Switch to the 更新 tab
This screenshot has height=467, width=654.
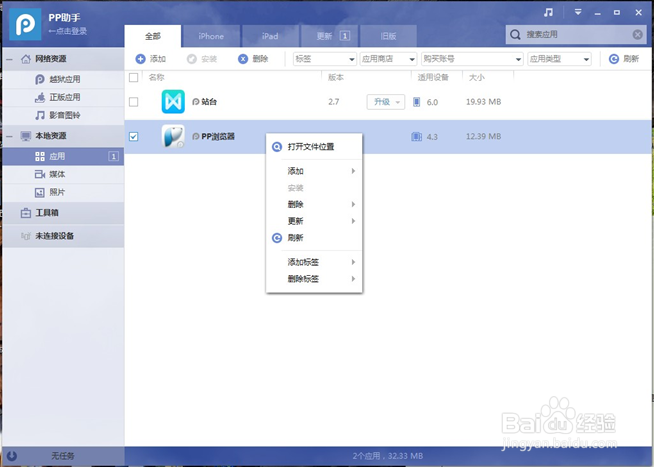[x=329, y=36]
